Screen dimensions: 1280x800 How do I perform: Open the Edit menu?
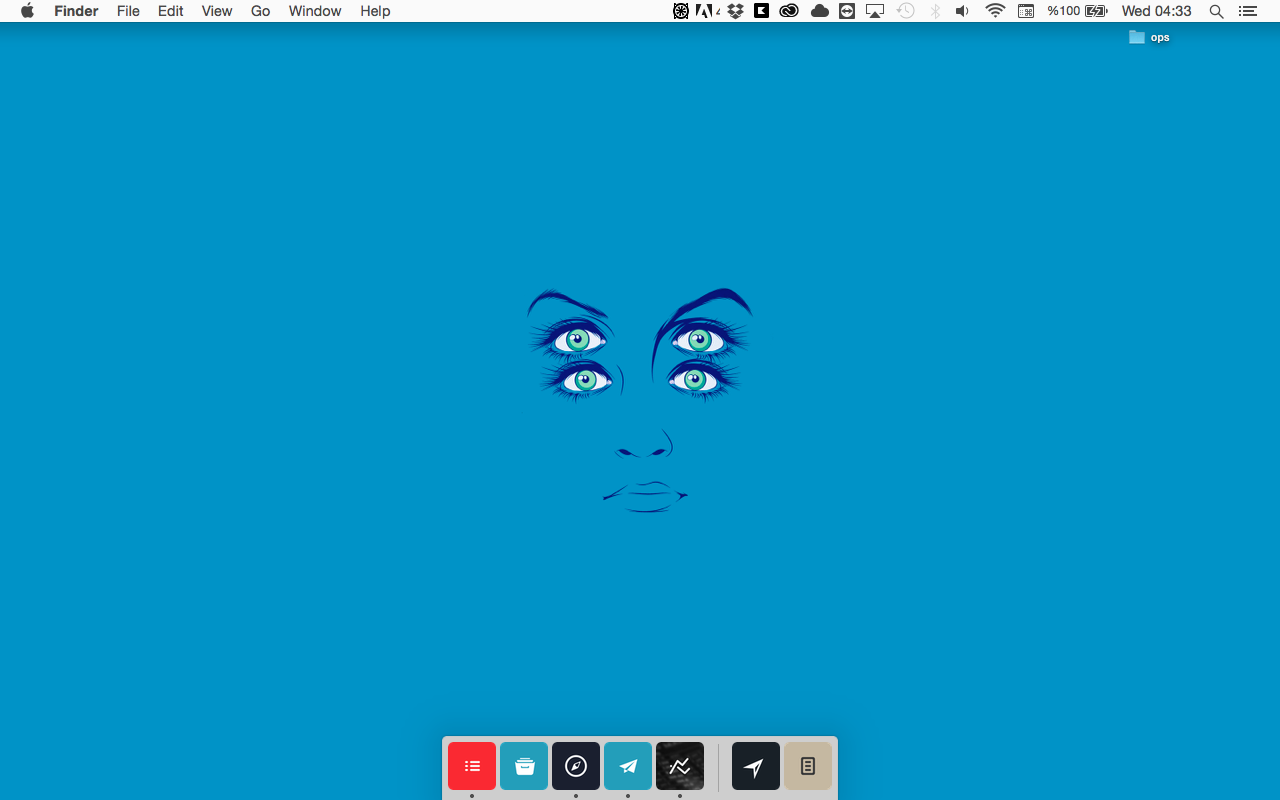pyautogui.click(x=170, y=11)
